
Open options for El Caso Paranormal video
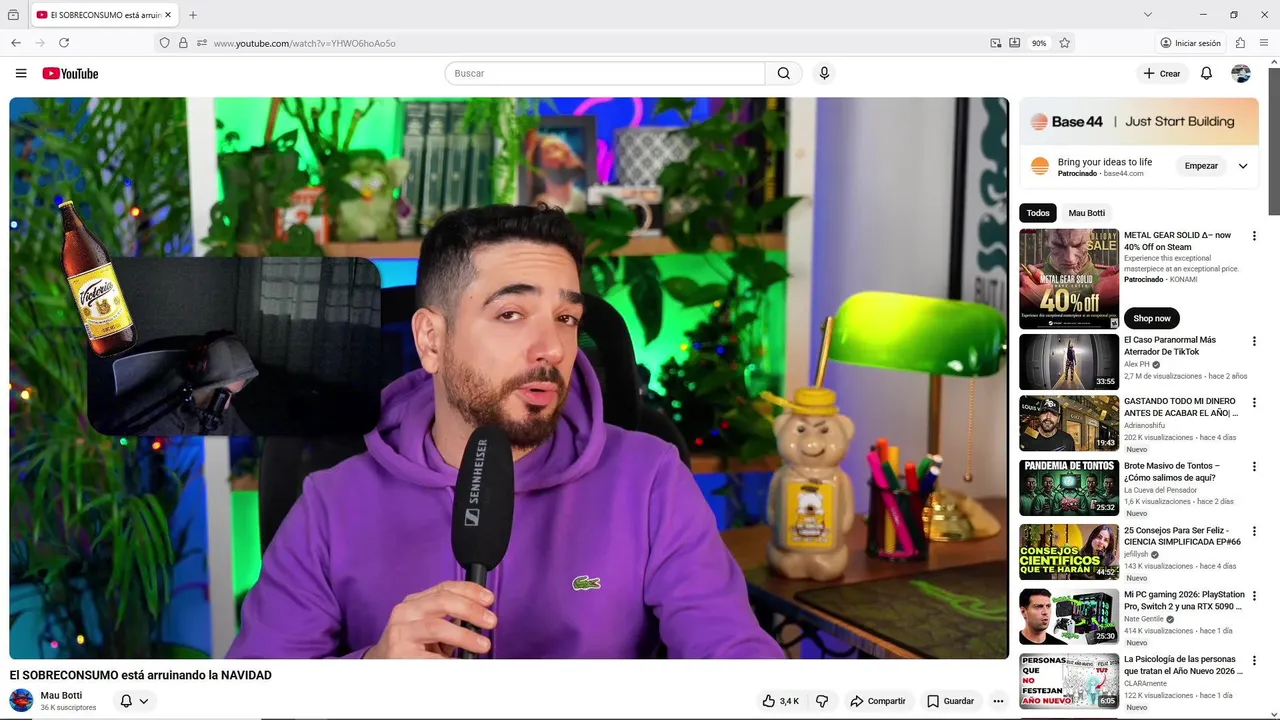pyautogui.click(x=1254, y=341)
